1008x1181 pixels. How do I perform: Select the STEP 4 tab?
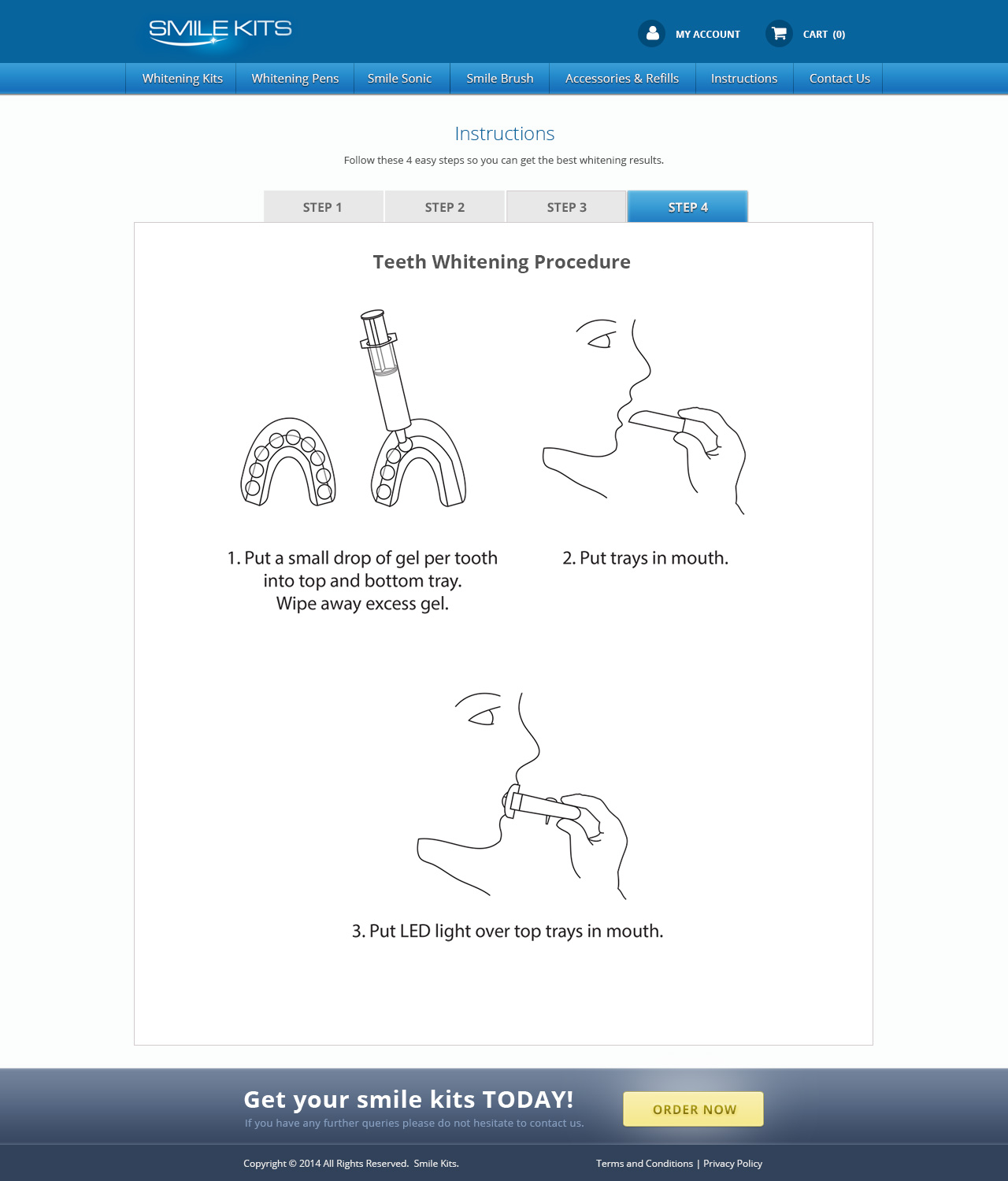[688, 207]
